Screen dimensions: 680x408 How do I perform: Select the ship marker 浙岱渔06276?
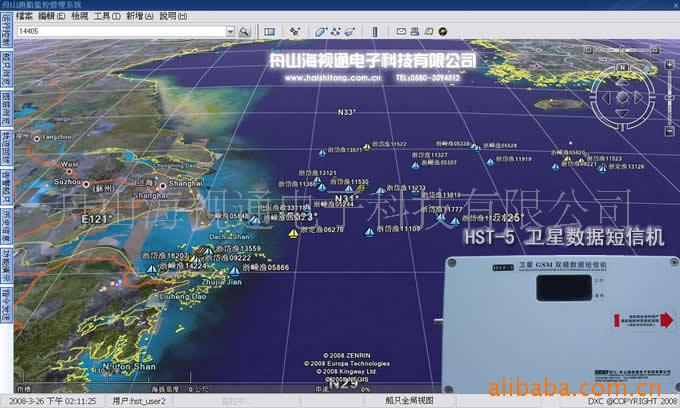click(x=294, y=234)
